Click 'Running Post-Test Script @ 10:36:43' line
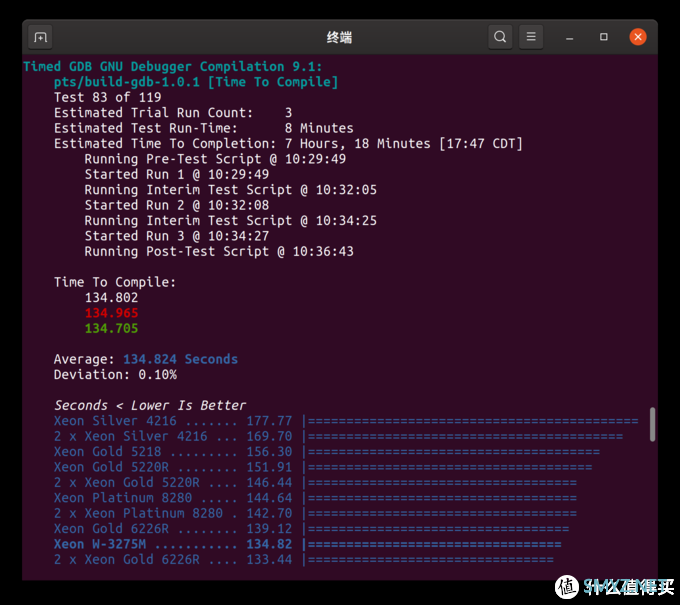 [219, 252]
